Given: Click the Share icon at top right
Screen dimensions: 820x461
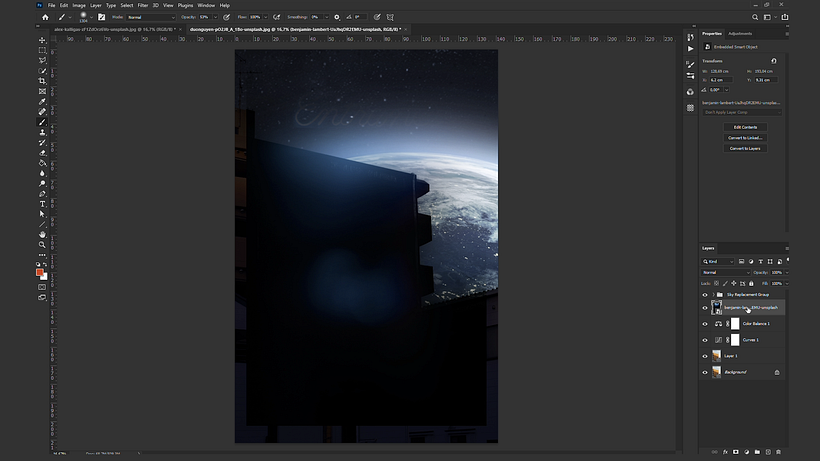Looking at the screenshot, I should (785, 17).
